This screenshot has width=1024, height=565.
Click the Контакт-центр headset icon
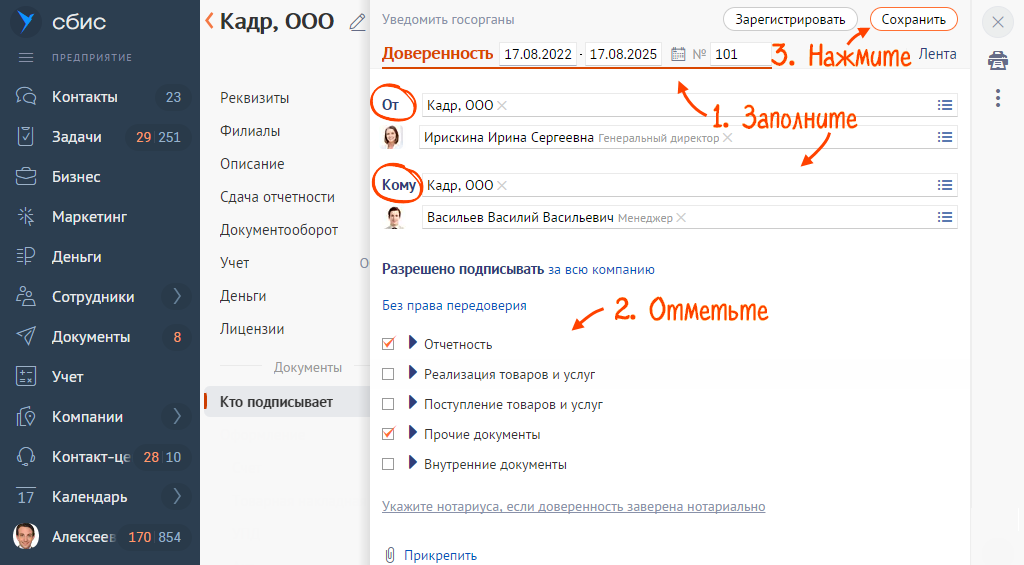pos(26,457)
